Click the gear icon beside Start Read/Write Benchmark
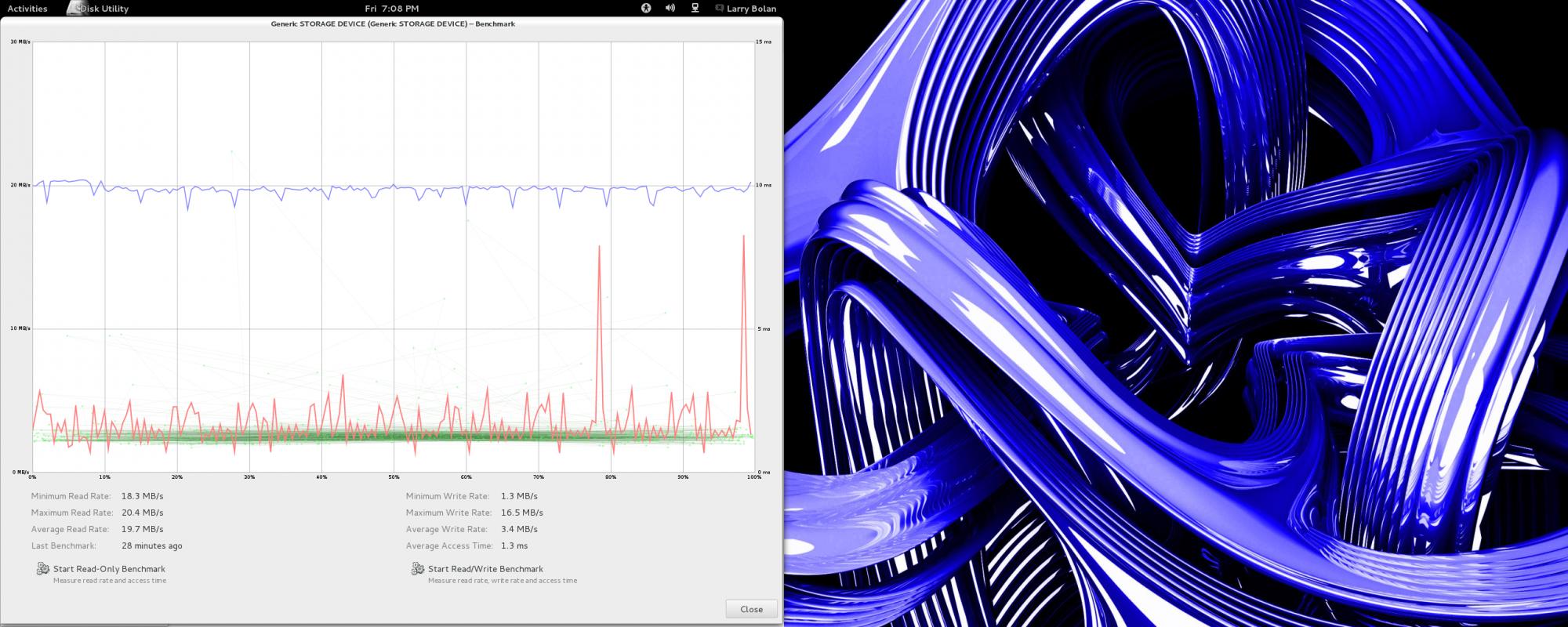This screenshot has height=627, width=1568. [x=418, y=569]
